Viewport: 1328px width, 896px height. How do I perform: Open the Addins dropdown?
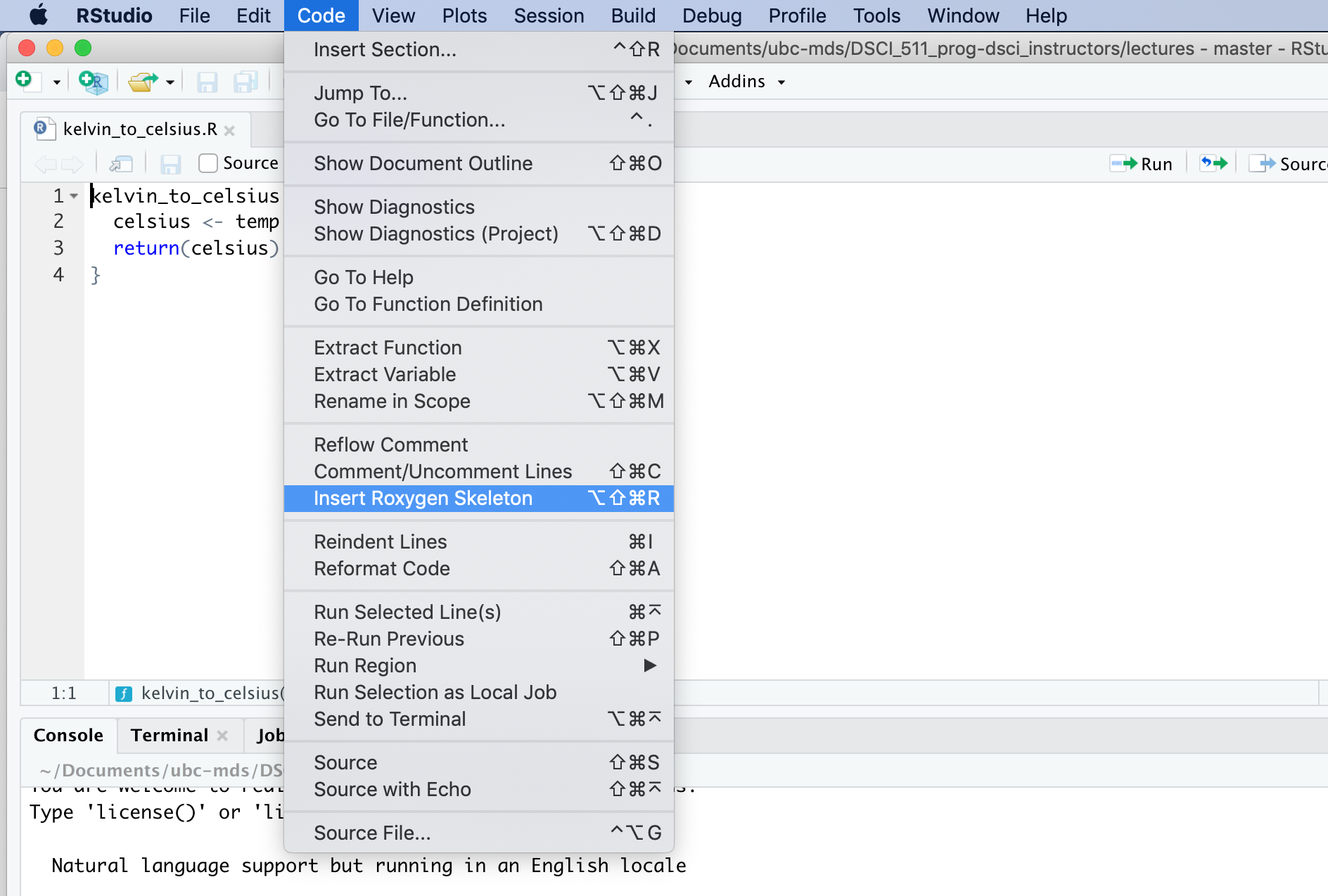746,82
